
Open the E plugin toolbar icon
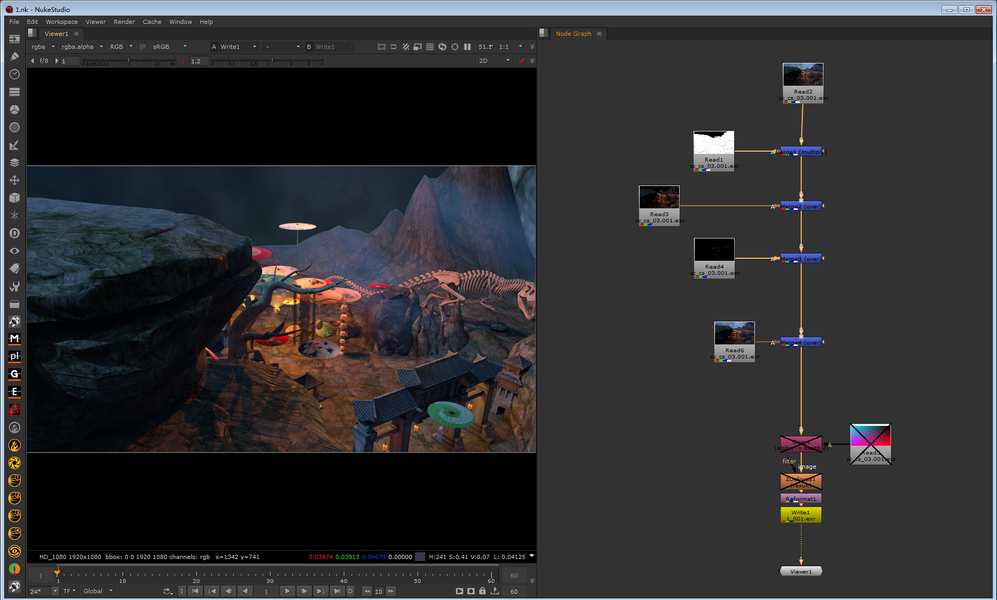(14, 392)
